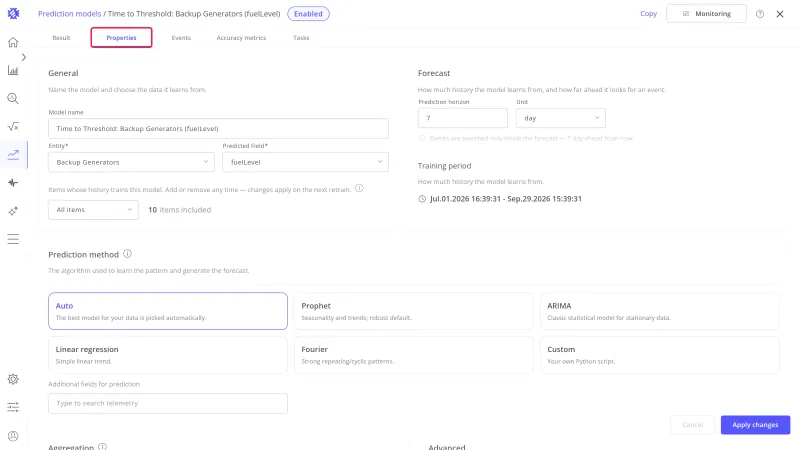Edit the Model name field
The image size is (800, 450).
click(x=218, y=129)
